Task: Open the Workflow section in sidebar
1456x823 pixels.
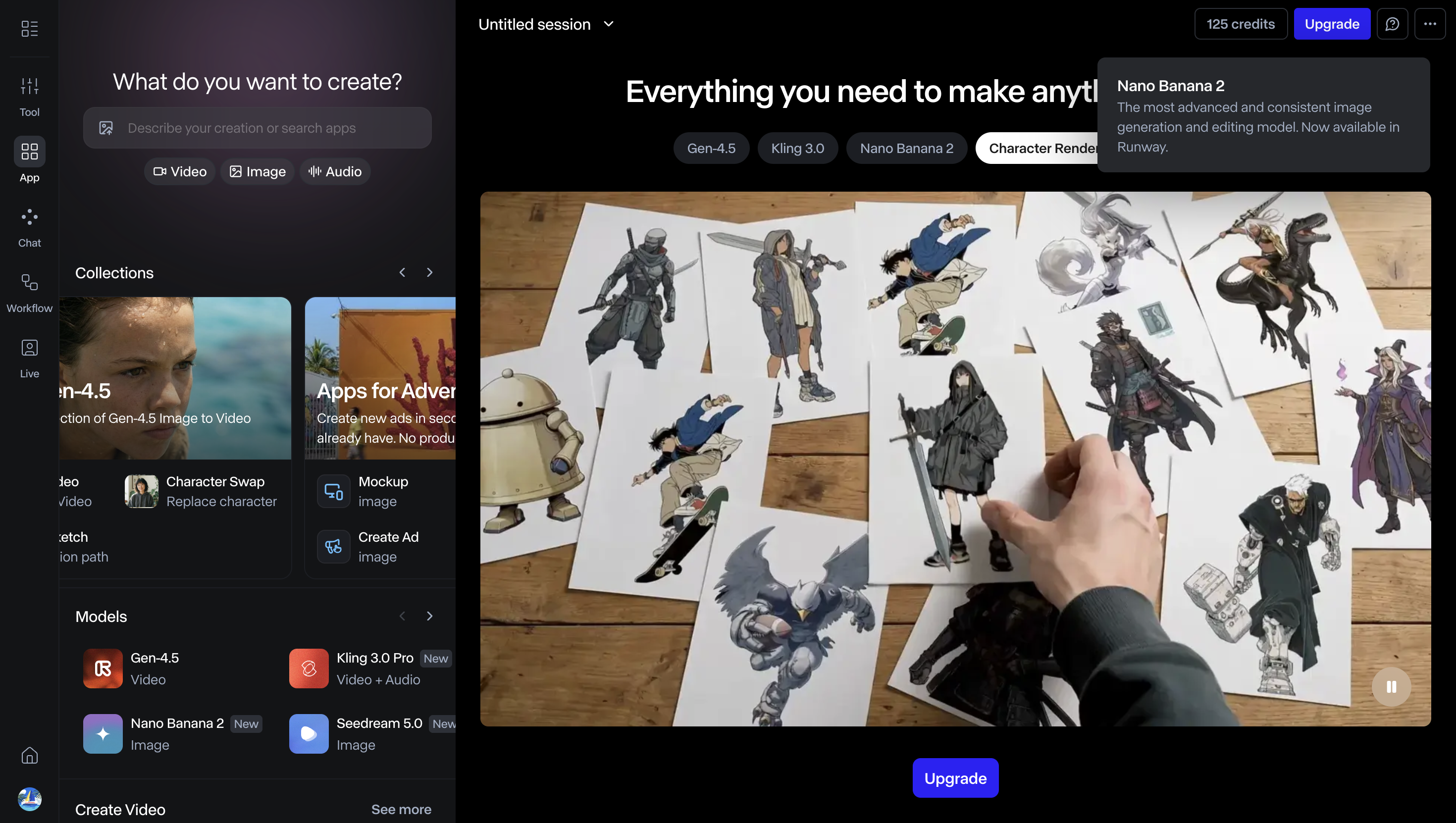Action: coord(29,293)
